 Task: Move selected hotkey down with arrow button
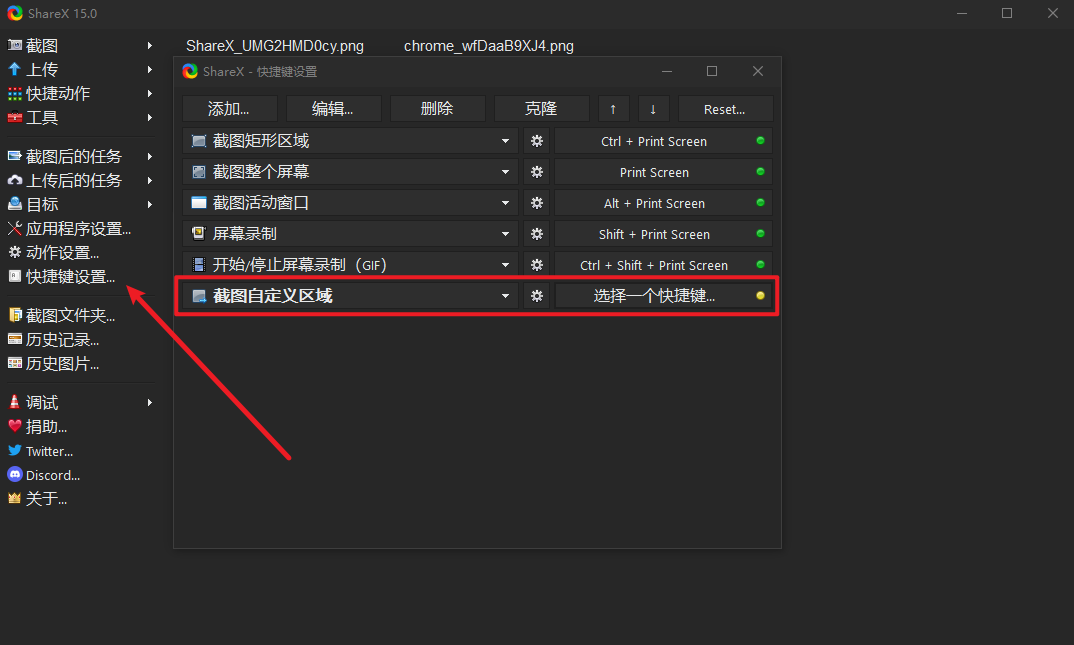coord(653,109)
